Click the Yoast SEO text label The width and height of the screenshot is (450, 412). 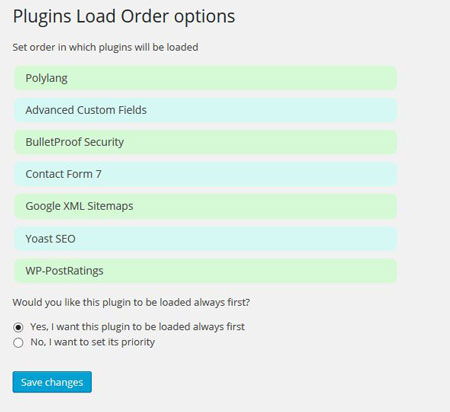50,239
